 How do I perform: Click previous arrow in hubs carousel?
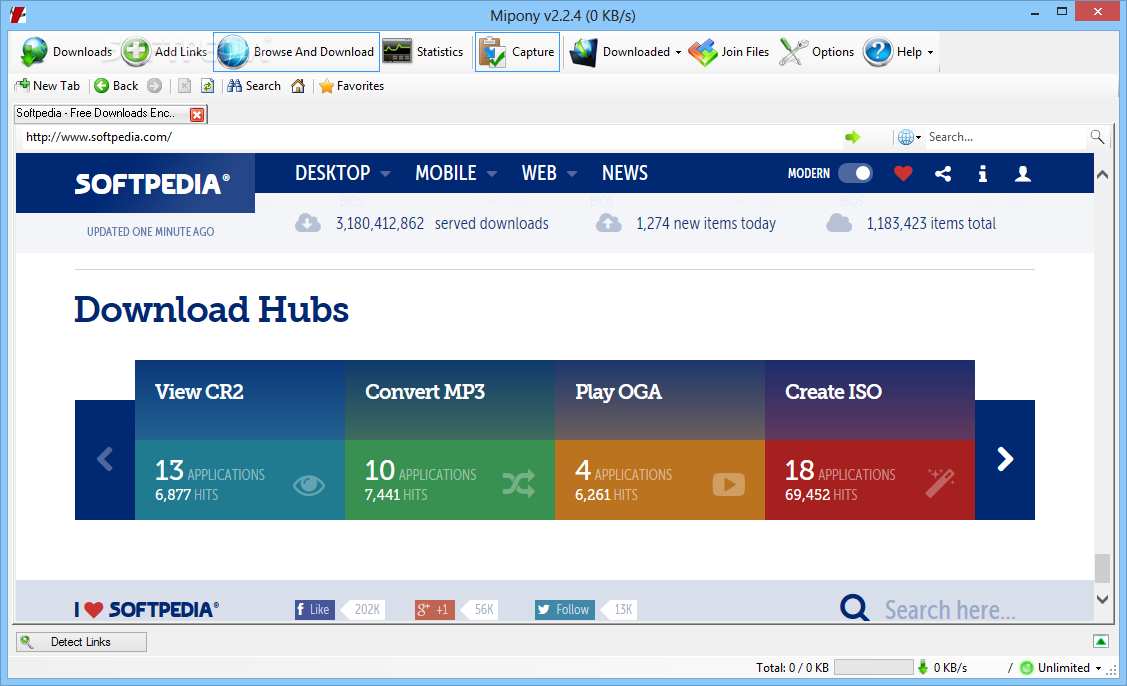click(x=105, y=459)
